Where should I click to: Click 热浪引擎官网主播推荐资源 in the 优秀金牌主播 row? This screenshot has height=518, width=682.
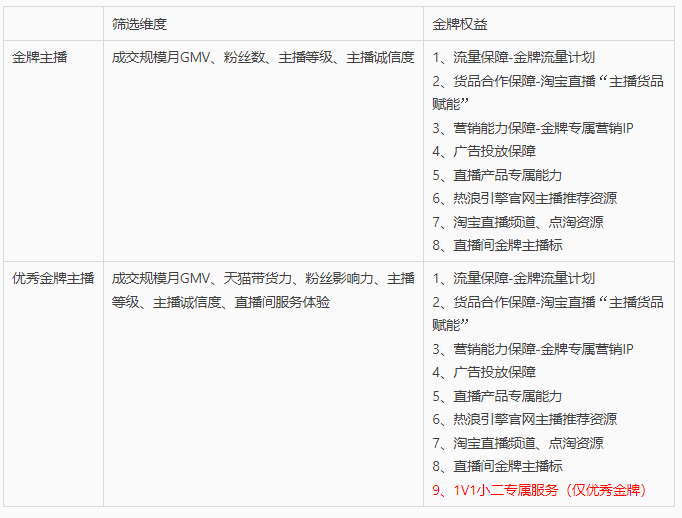coord(524,419)
